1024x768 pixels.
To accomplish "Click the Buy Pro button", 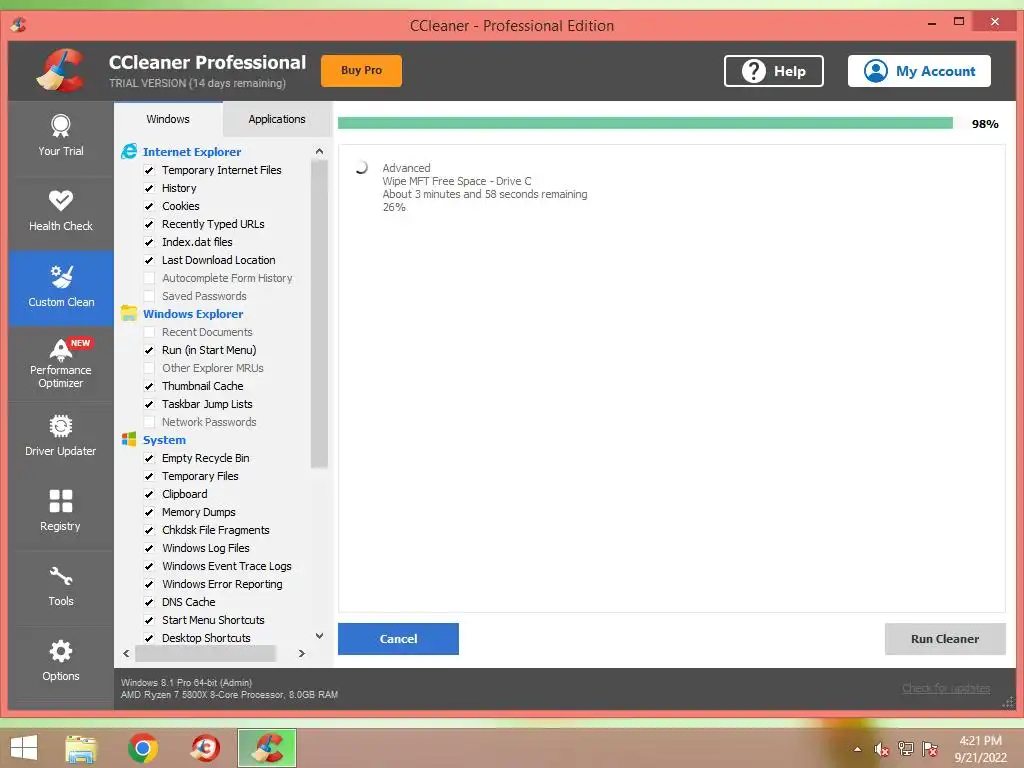I will pos(361,71).
